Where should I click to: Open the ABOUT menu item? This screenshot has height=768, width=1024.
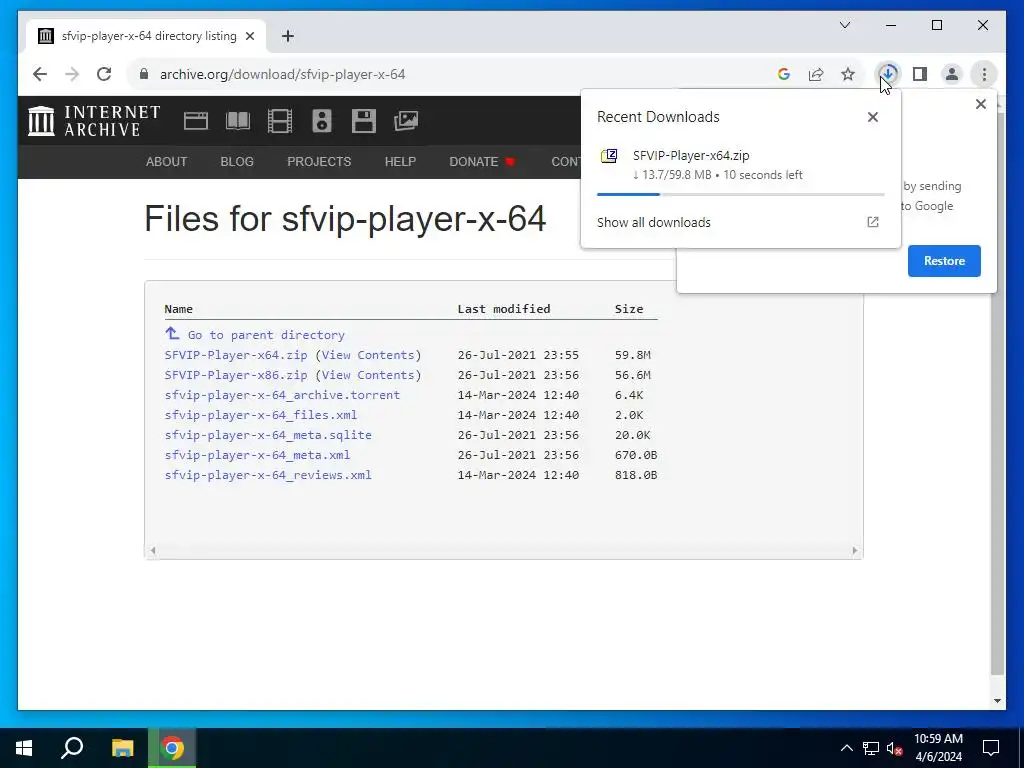(x=167, y=161)
